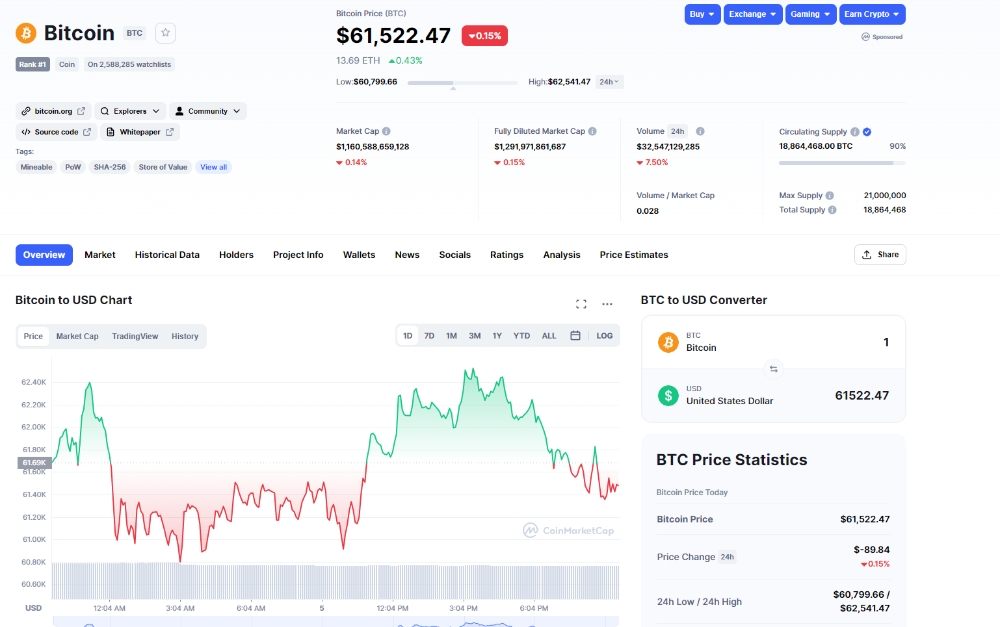This screenshot has width=1000, height=627.
Task: Click the blue verified badge by Circulating Supply
Action: click(867, 132)
